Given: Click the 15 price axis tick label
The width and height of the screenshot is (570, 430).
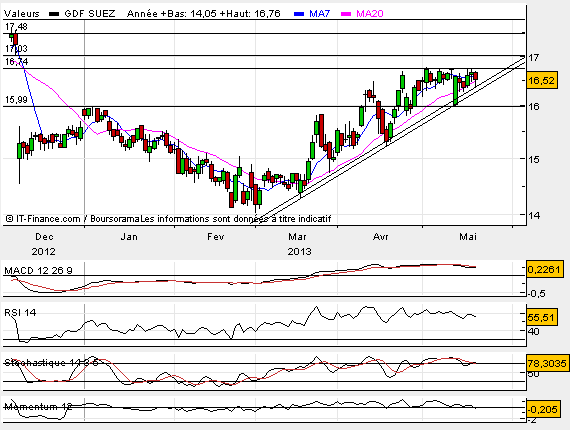Looking at the screenshot, I should (x=534, y=159).
